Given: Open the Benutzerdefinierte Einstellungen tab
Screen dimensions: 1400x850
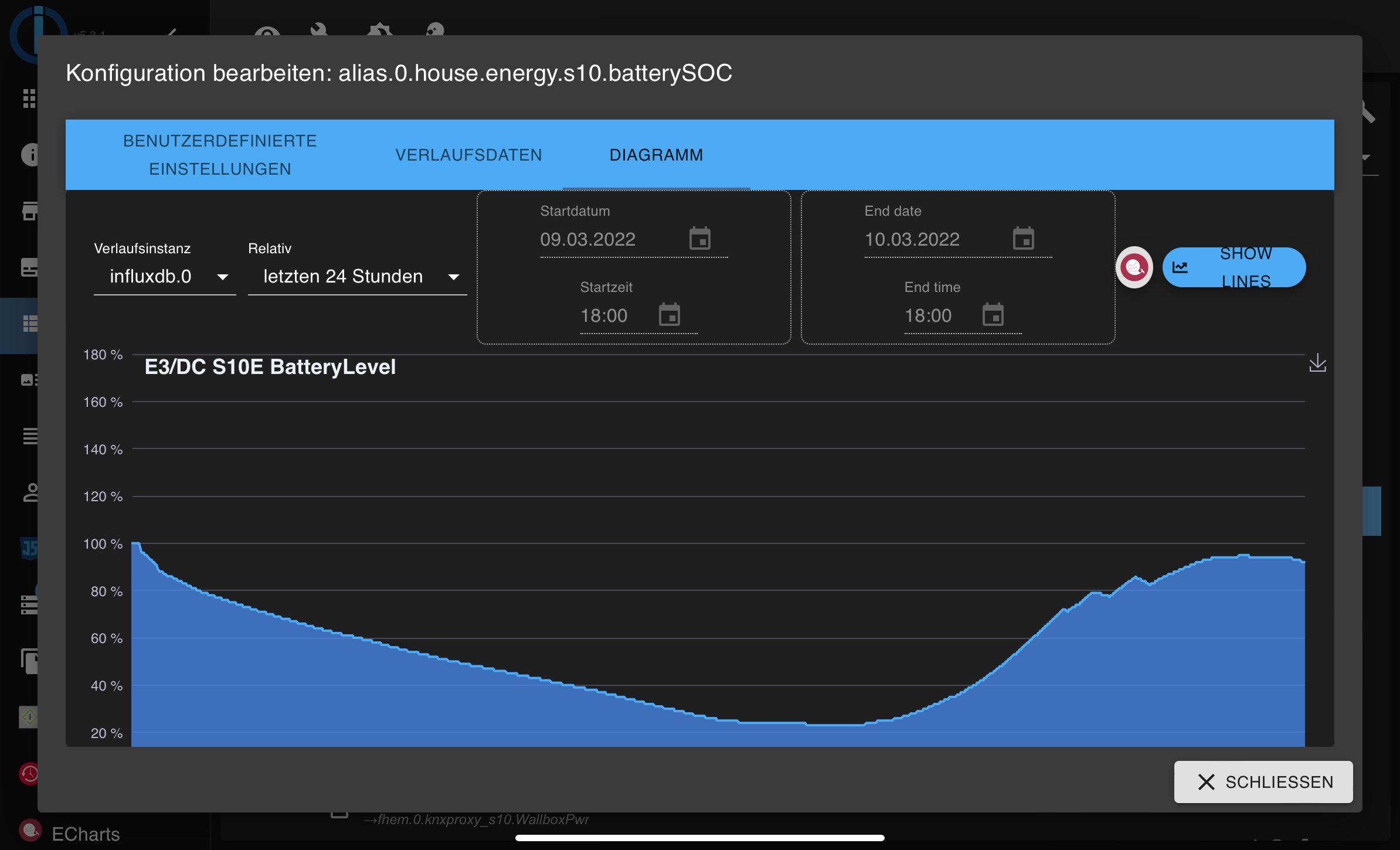Looking at the screenshot, I should [220, 155].
